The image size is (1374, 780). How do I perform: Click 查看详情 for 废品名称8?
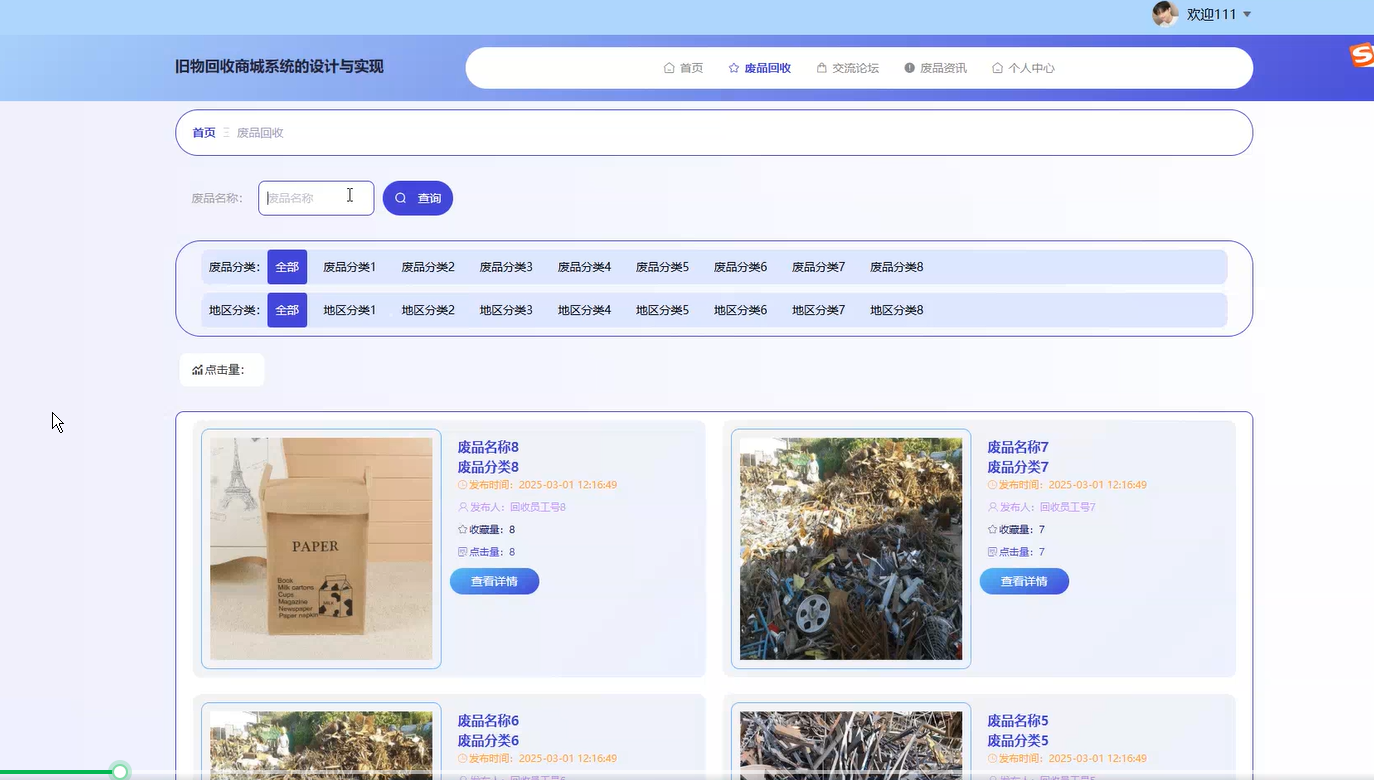494,581
